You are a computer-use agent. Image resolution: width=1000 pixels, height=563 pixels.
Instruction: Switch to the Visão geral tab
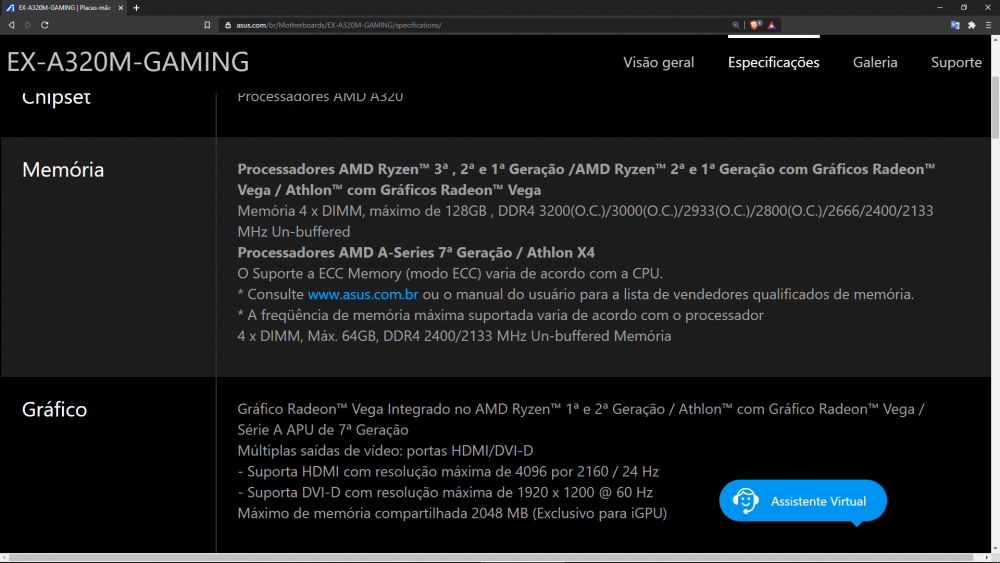click(658, 62)
